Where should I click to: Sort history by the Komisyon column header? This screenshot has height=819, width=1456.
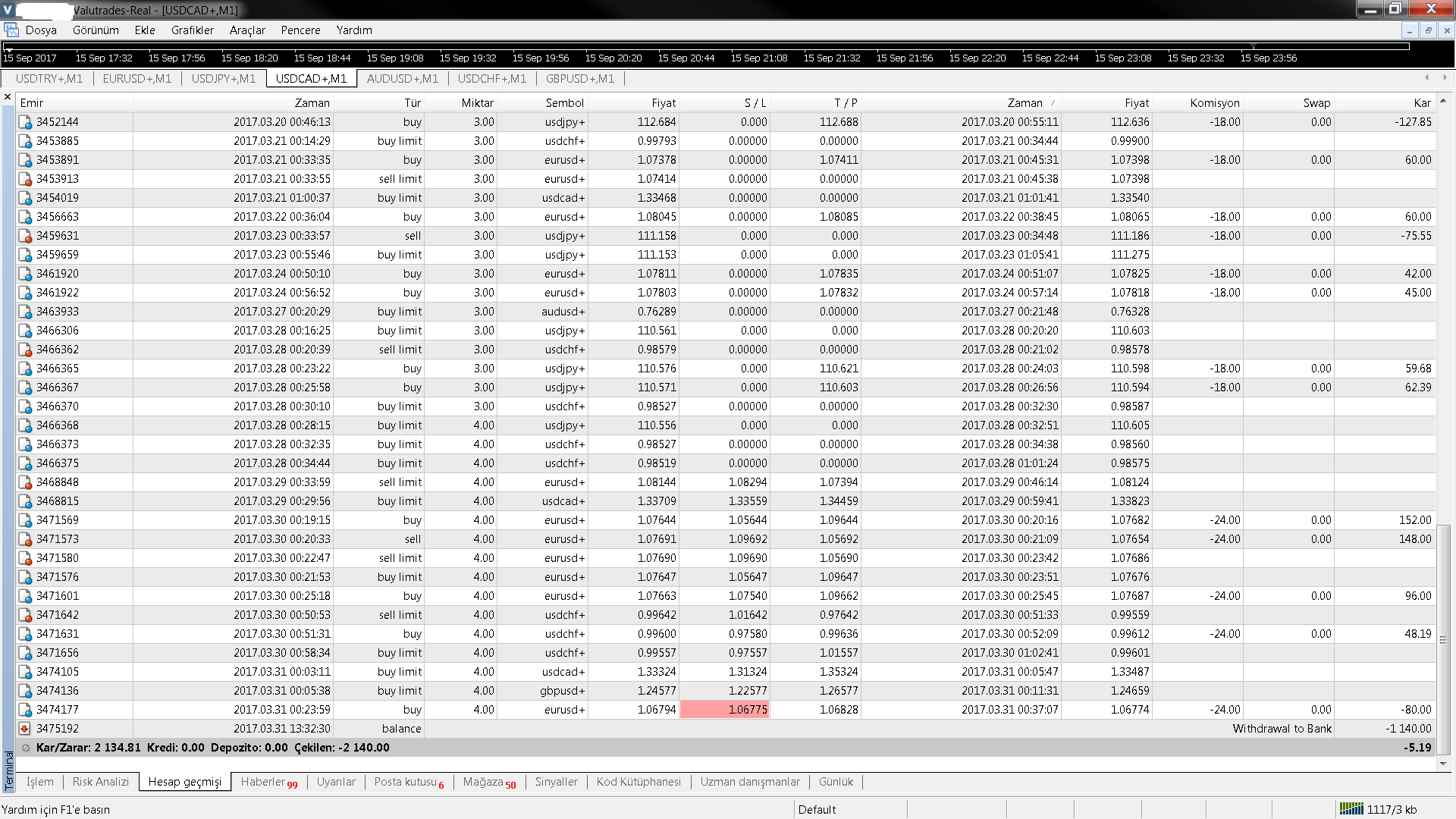(x=1198, y=103)
